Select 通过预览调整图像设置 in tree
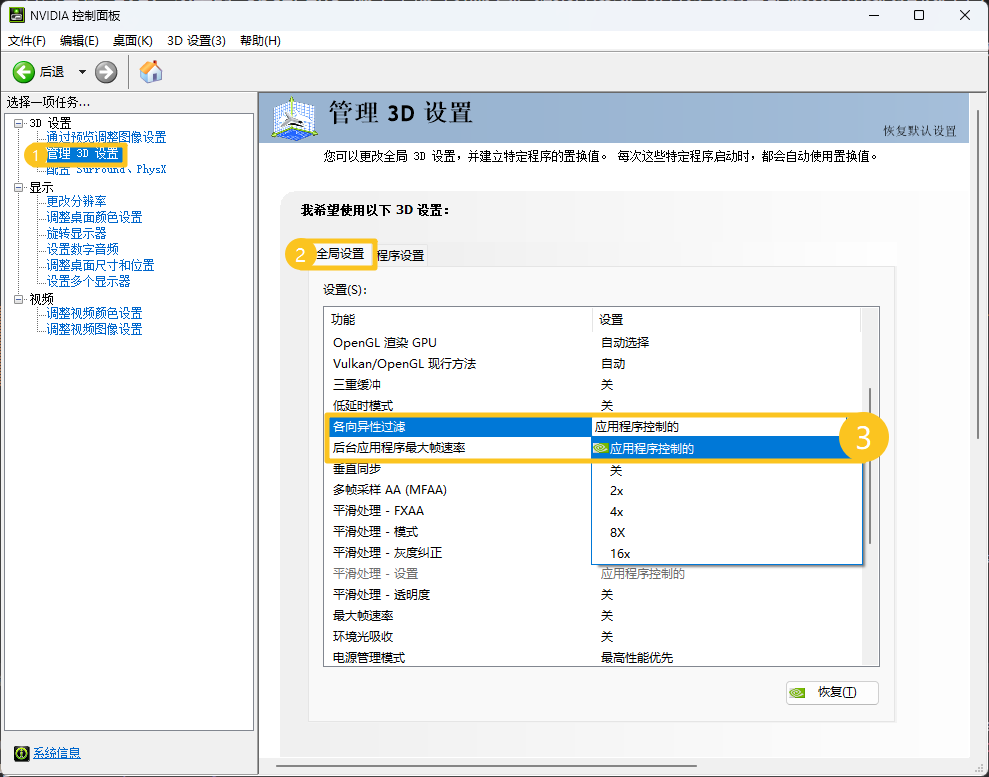 click(x=106, y=137)
